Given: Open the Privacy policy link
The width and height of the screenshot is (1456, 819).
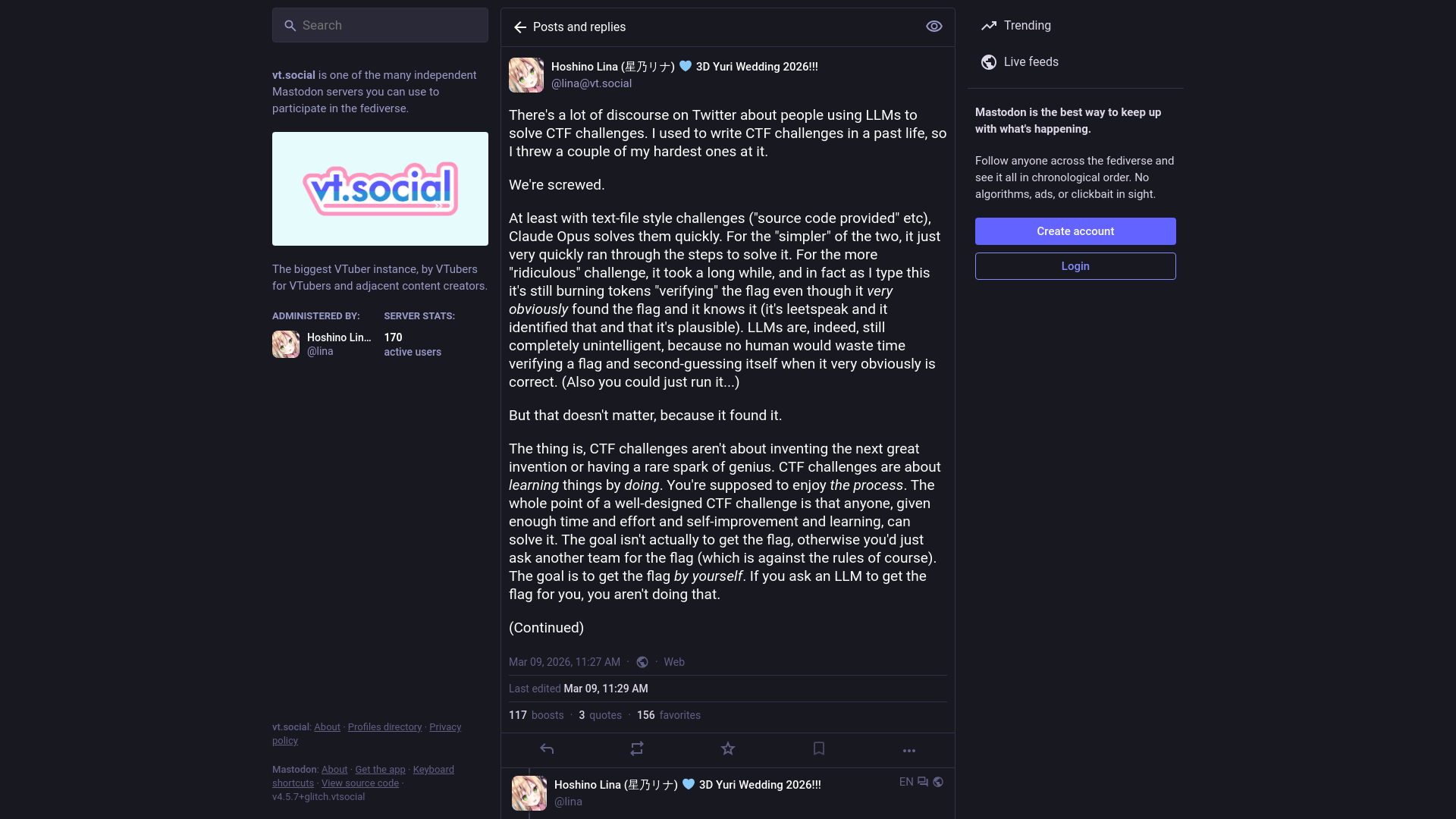Looking at the screenshot, I should coord(444,726).
